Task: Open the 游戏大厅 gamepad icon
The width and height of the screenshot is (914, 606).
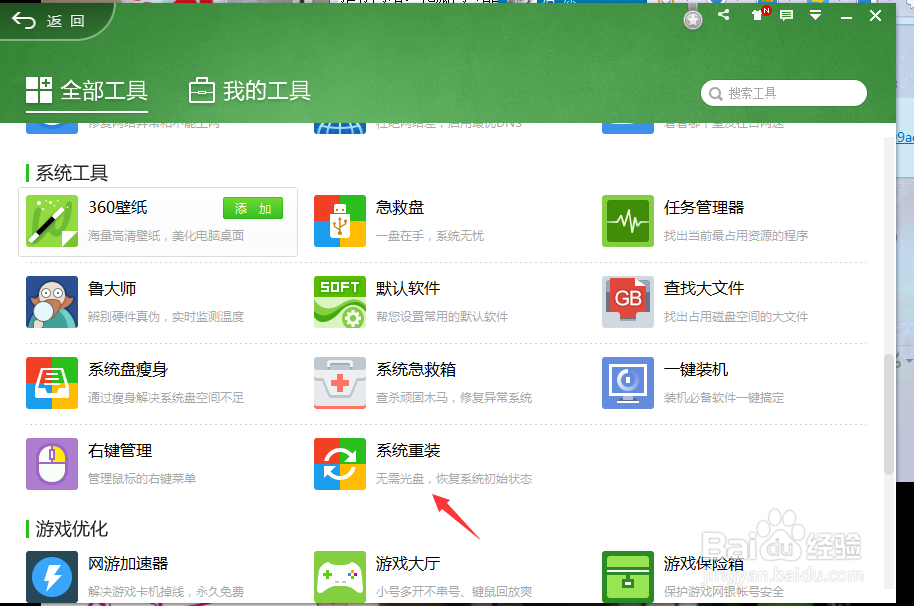Action: pyautogui.click(x=340, y=577)
